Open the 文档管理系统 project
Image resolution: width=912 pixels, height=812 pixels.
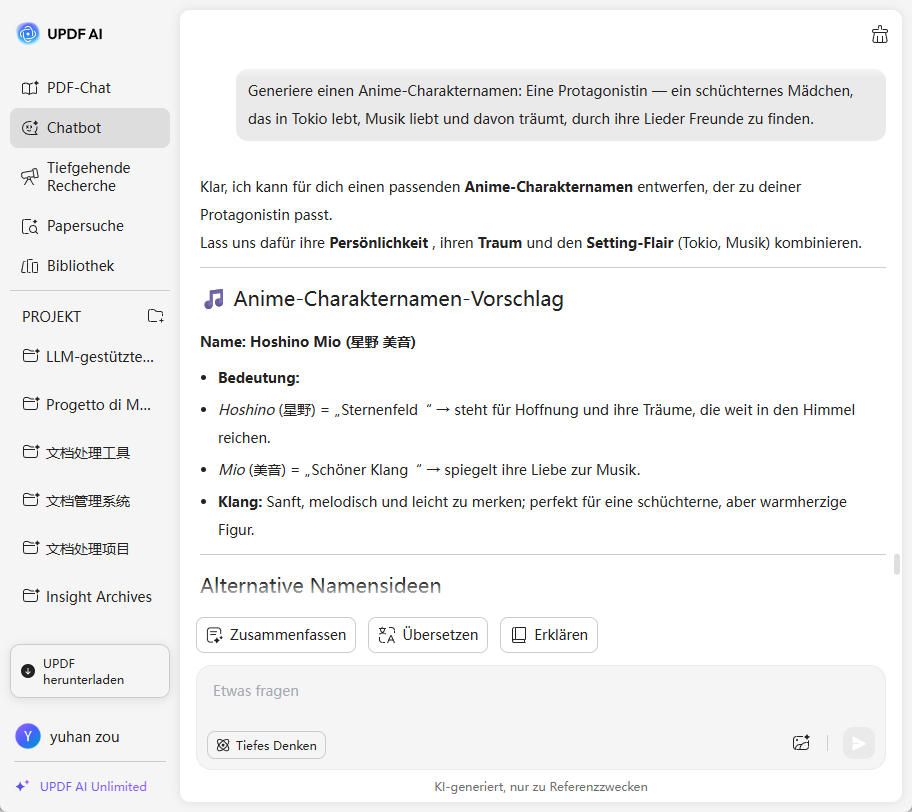(90, 500)
